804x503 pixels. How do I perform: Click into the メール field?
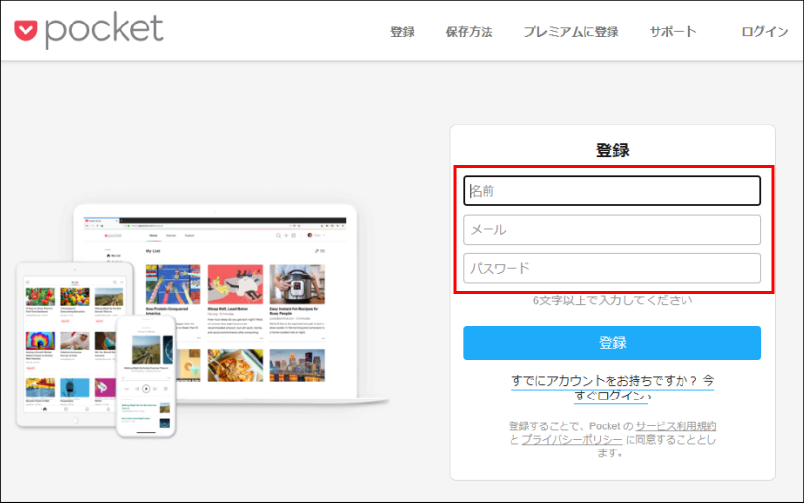612,230
